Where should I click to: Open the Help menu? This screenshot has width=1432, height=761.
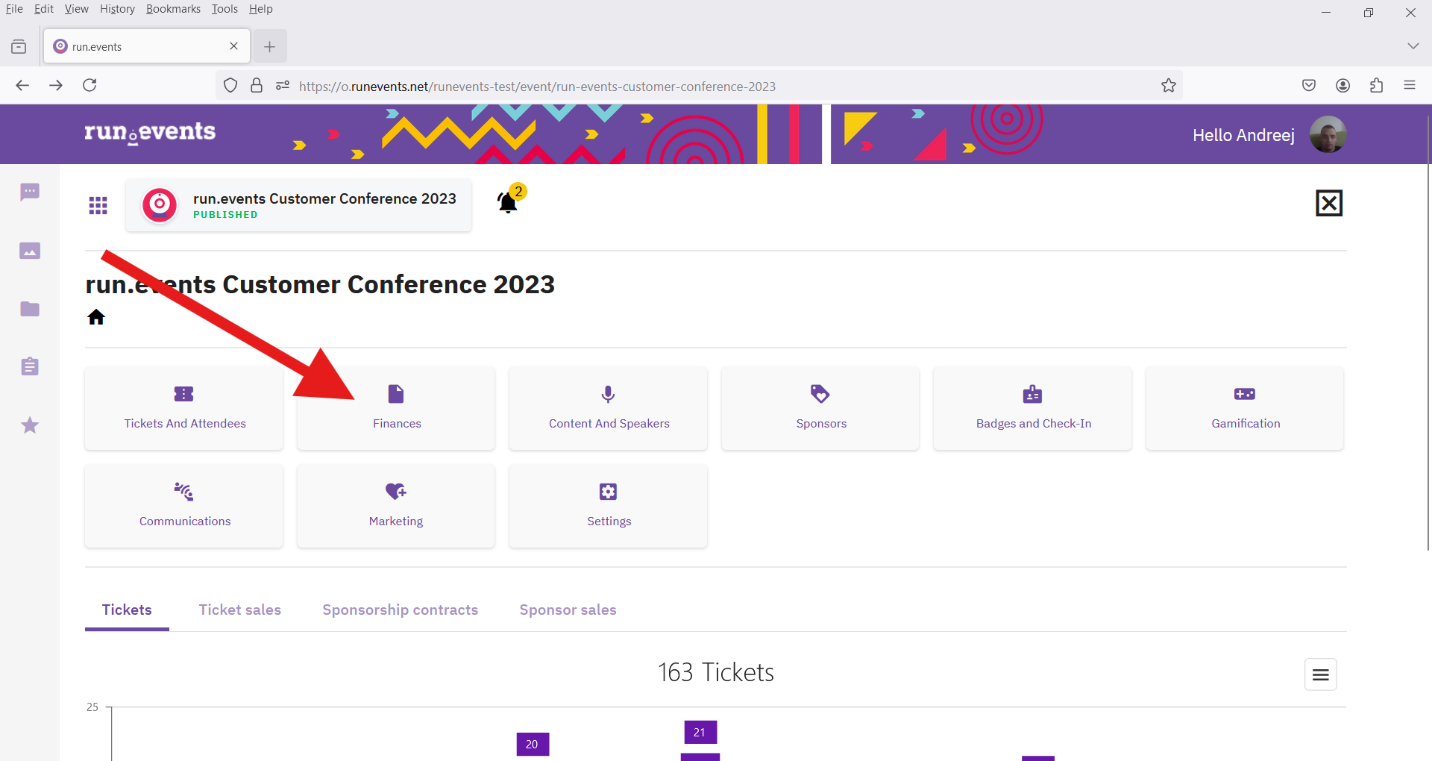tap(260, 9)
